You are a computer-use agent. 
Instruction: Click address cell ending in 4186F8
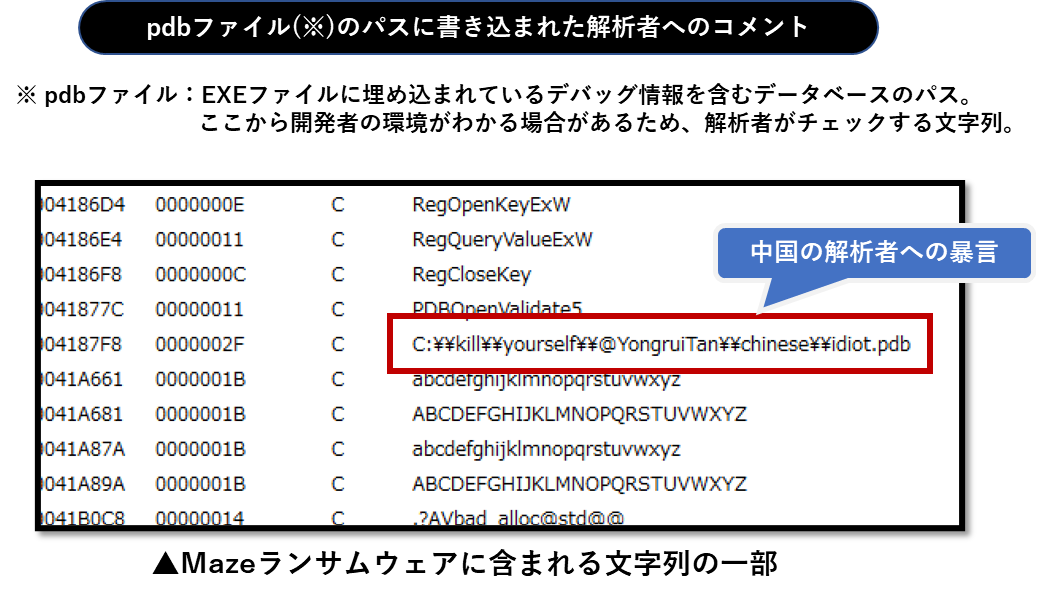click(x=83, y=274)
